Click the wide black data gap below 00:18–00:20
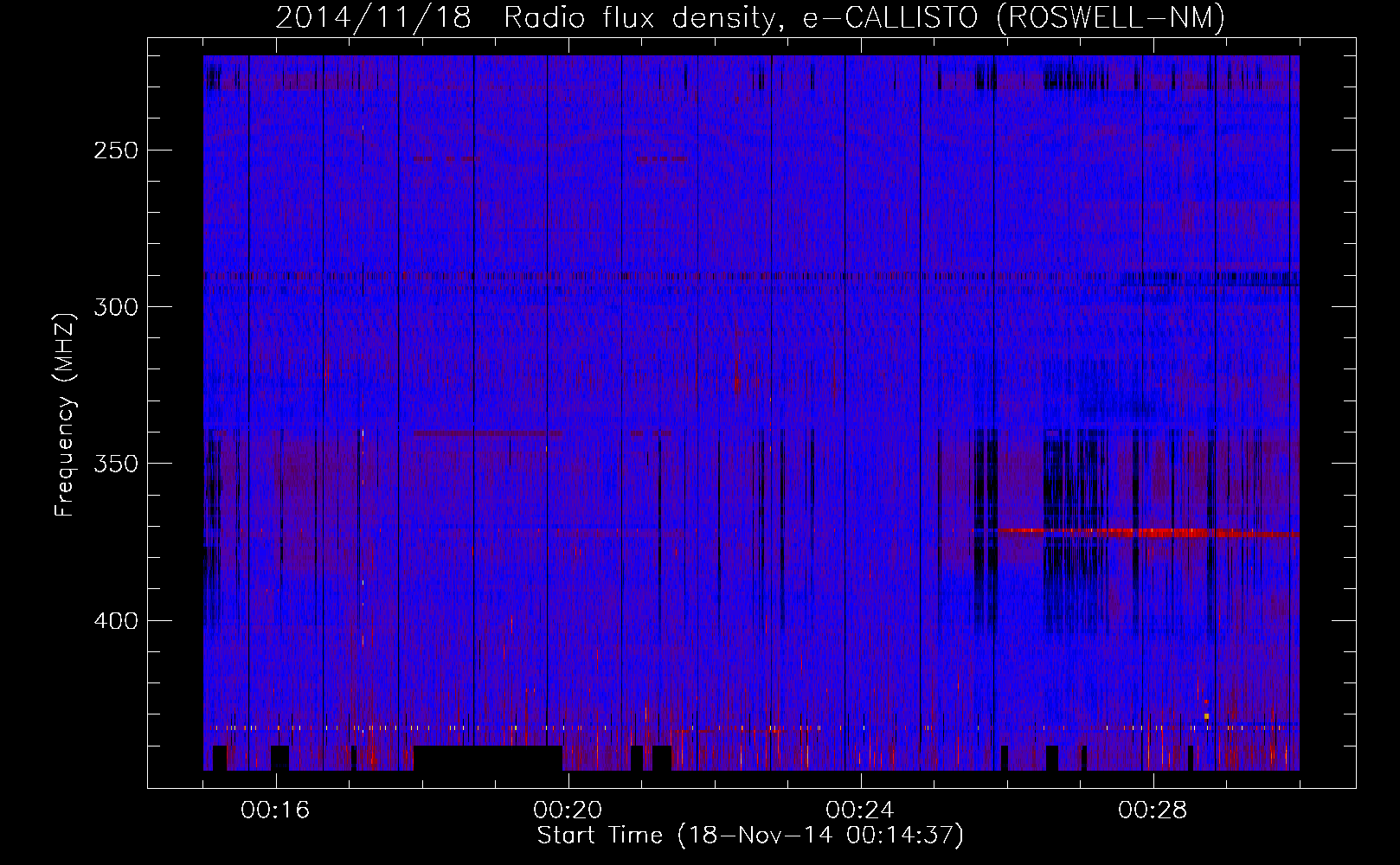 [488, 758]
